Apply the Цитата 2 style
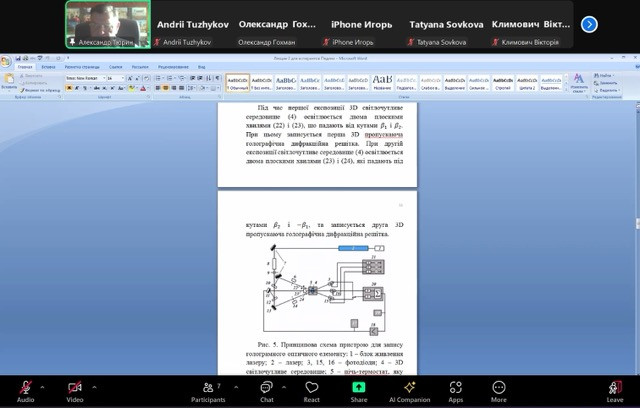Screen dimensions: 640x408 (527, 83)
